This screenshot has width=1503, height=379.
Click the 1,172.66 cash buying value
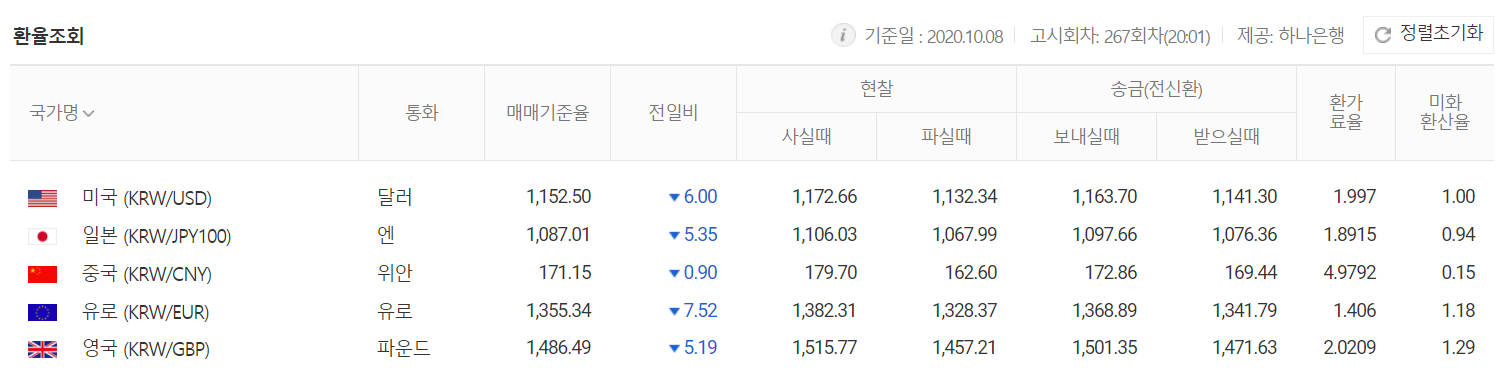click(824, 198)
